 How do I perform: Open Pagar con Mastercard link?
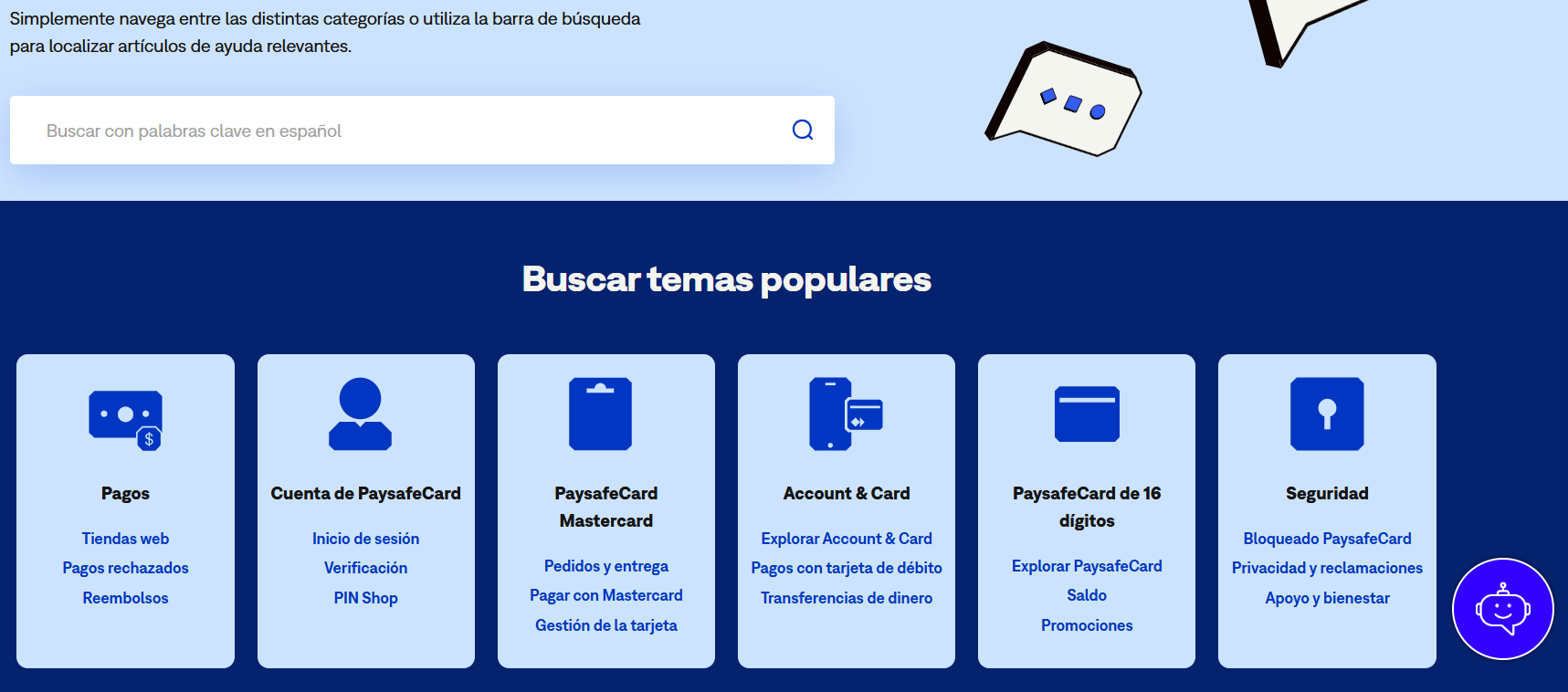(606, 595)
